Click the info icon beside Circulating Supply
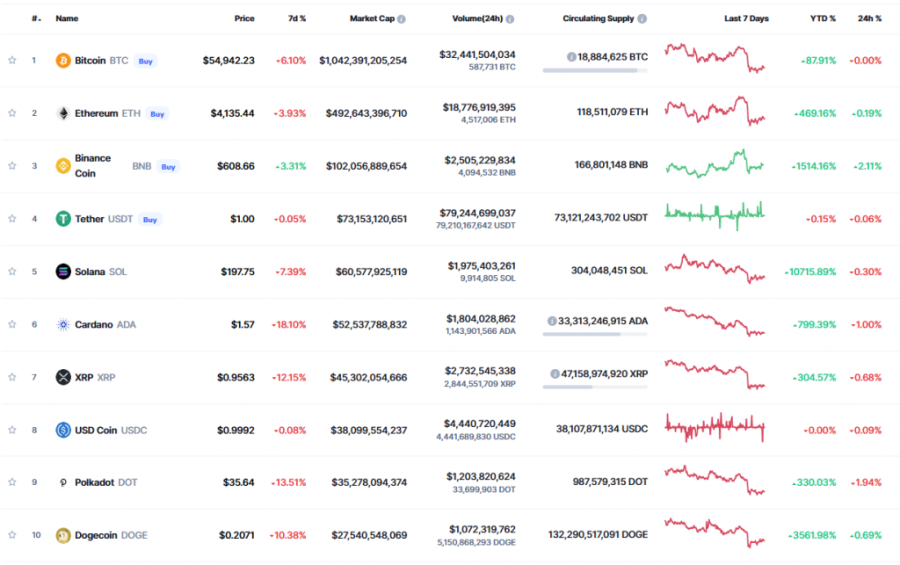This screenshot has width=900, height=565. pos(642,19)
